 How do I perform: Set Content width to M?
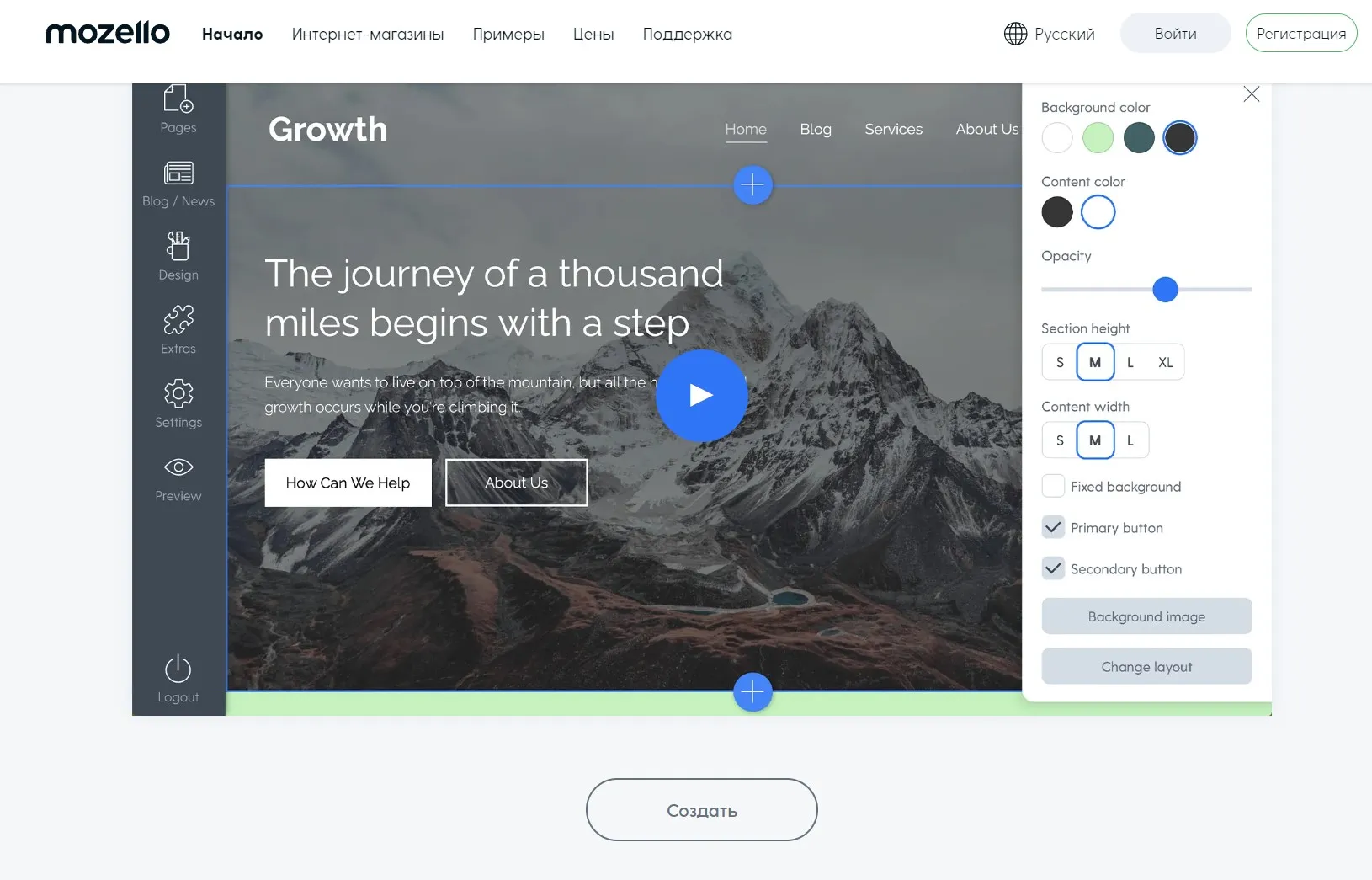(x=1095, y=440)
